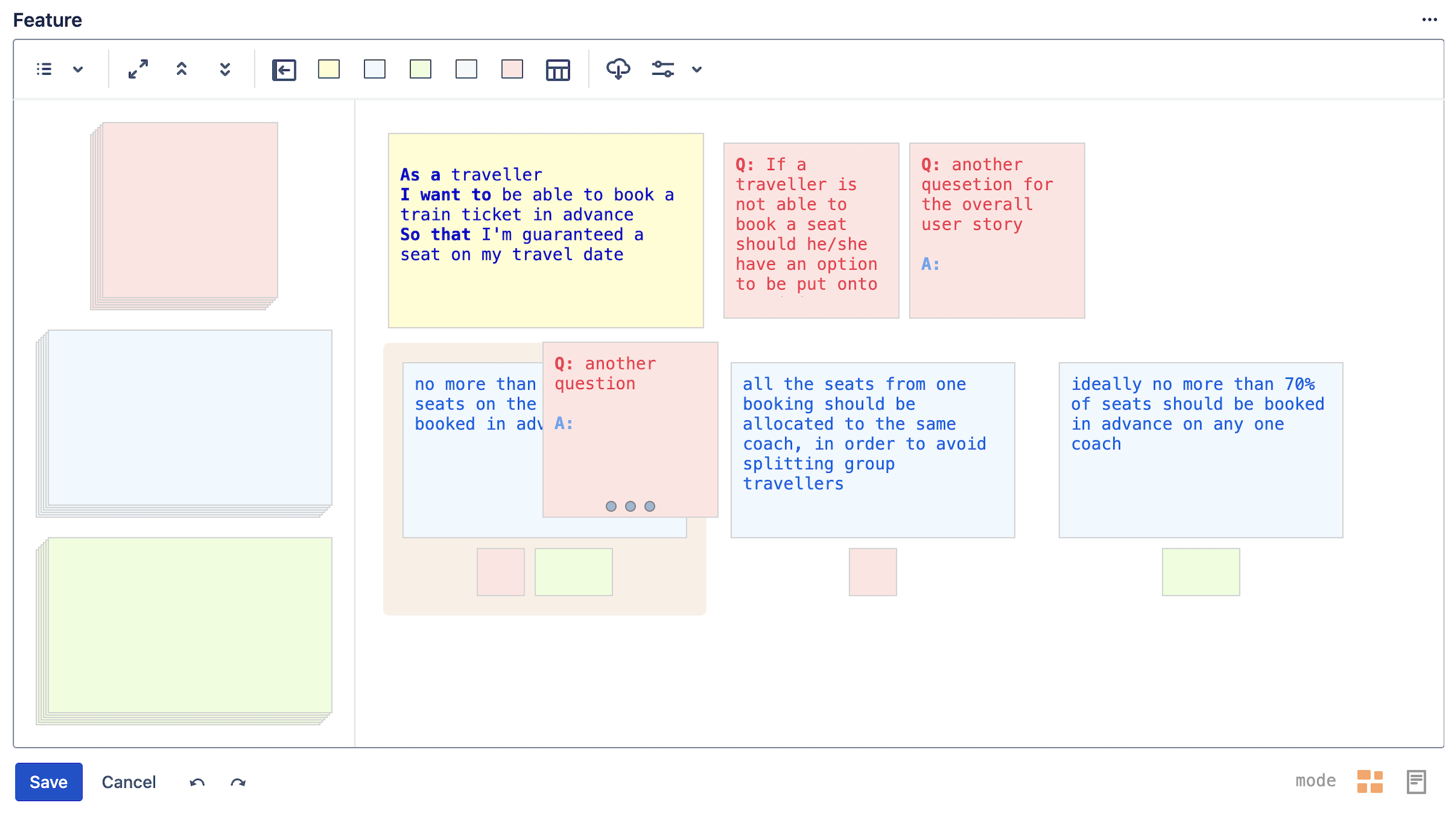Image resolution: width=1456 pixels, height=815 pixels.
Task: Click the 'Feature' title text
Action: coord(48,20)
